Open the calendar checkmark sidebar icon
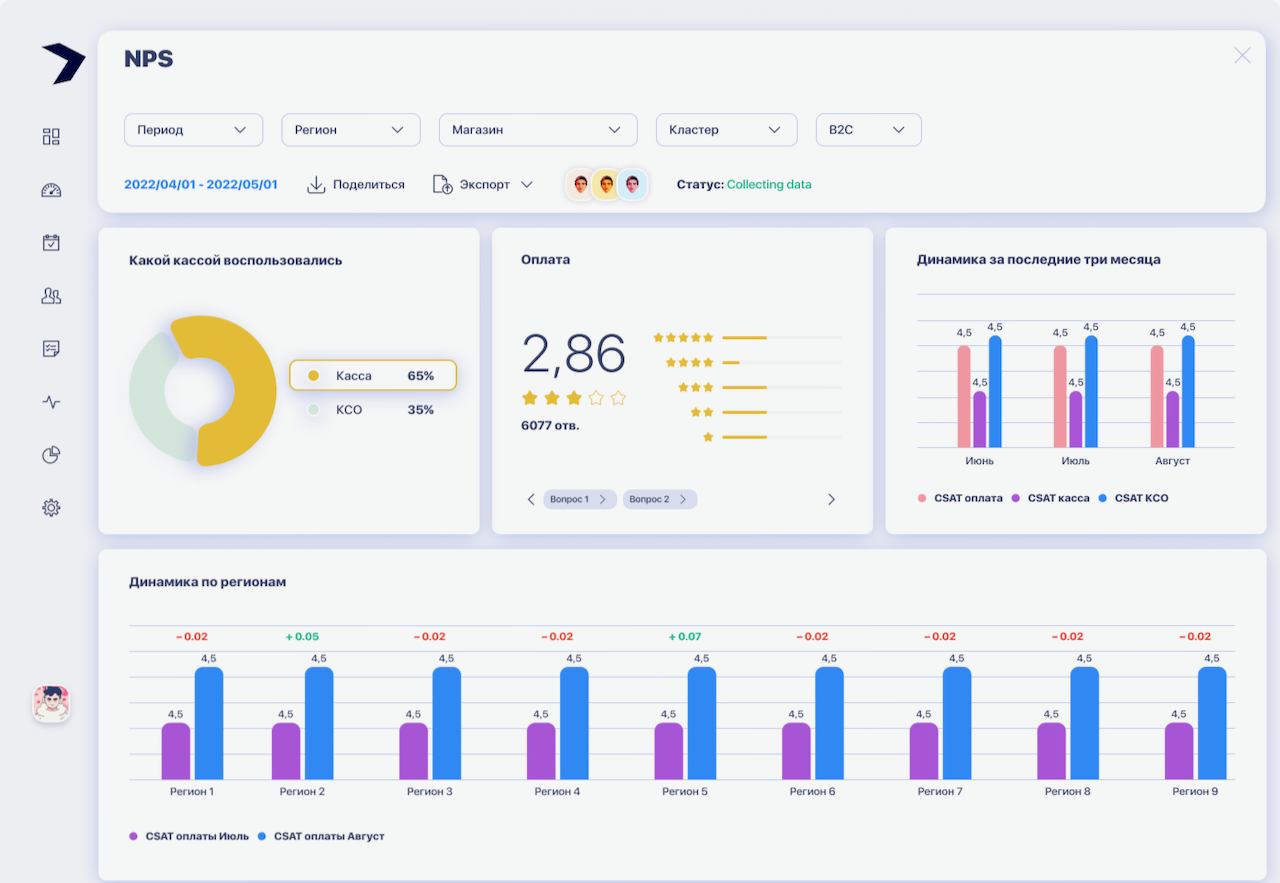The image size is (1280, 883). 51,243
